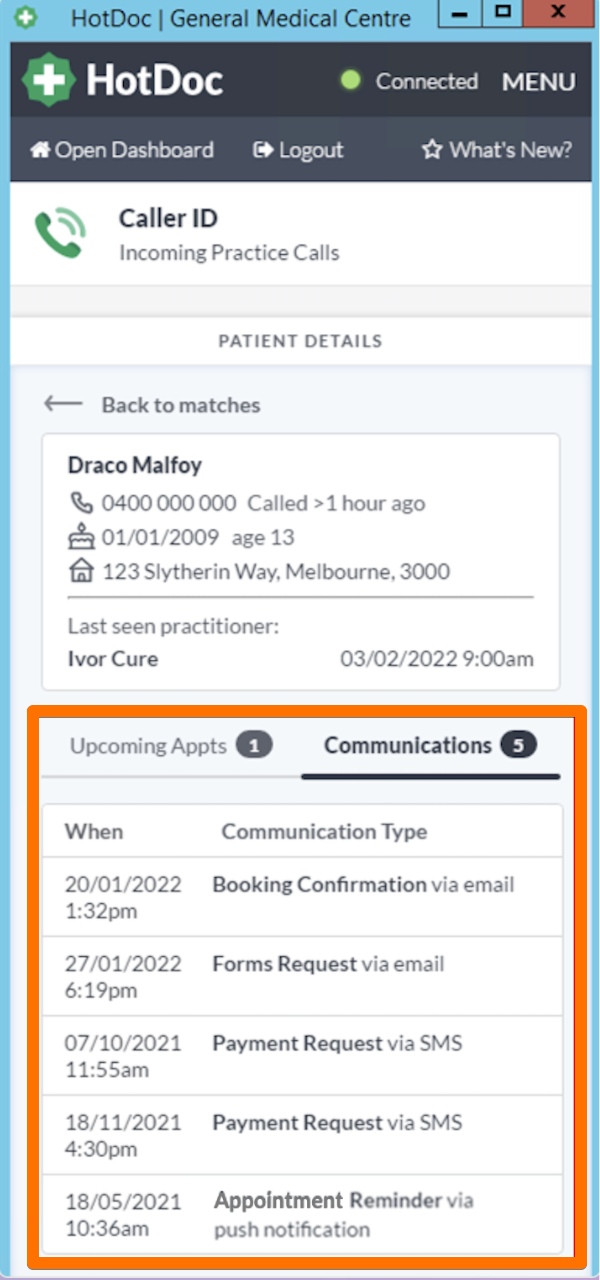Screen dimensions: 600x1280
Task: Click the Upcoming Appts count badge 1
Action: point(254,746)
